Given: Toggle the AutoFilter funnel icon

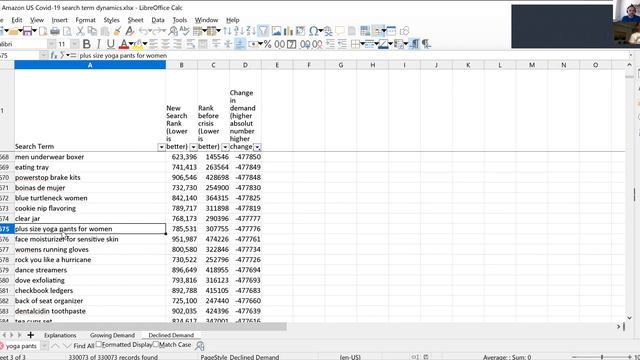Looking at the screenshot, I should (263, 31).
